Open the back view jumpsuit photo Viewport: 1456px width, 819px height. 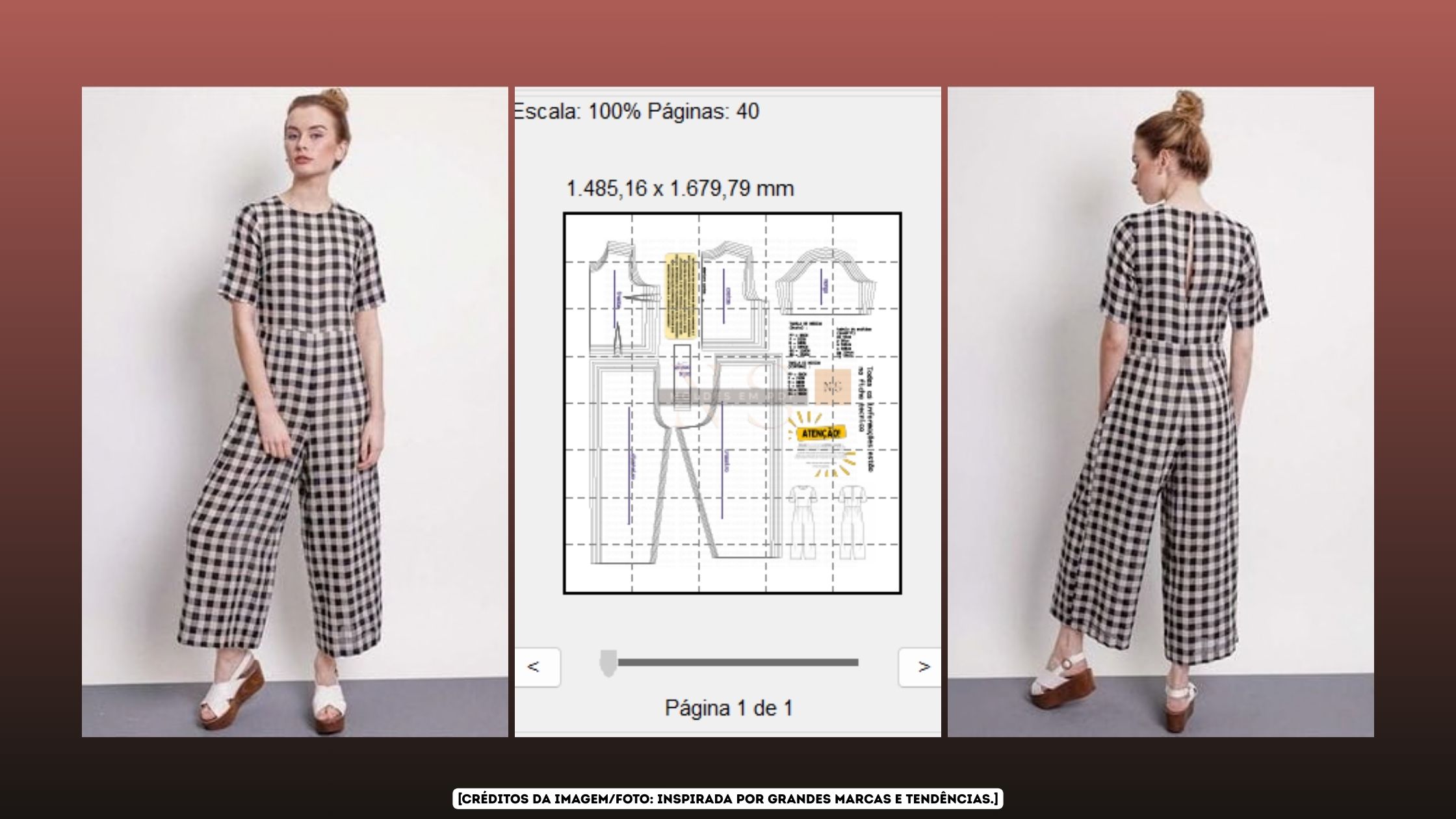tap(1160, 411)
